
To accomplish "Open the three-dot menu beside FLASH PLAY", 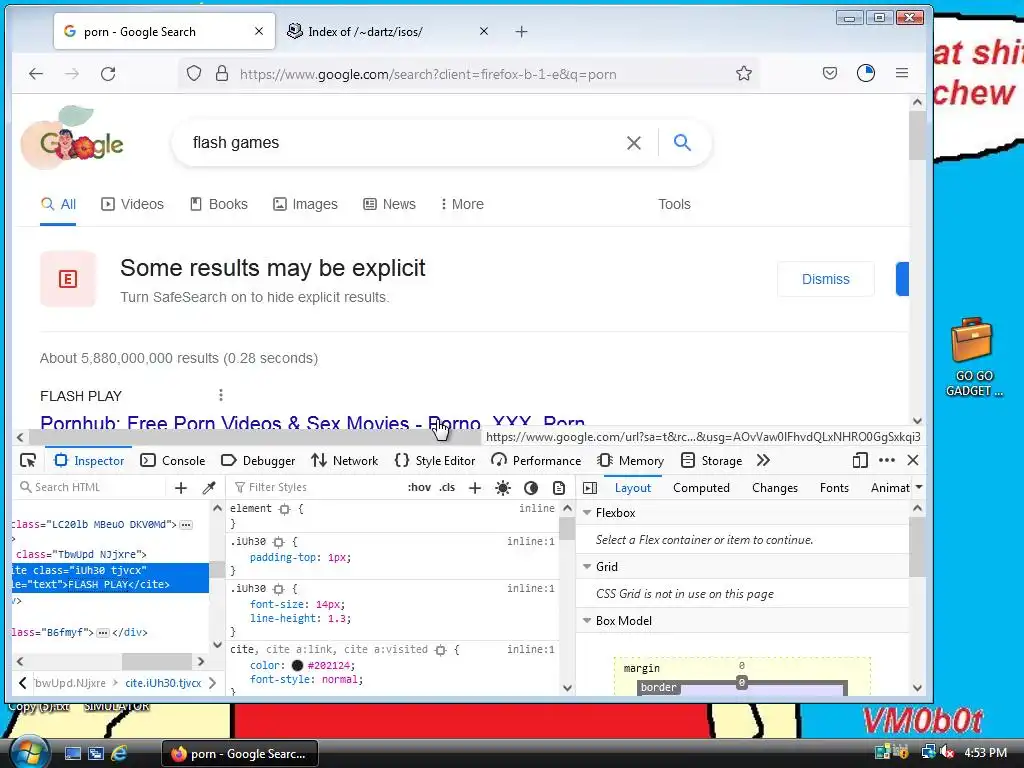I will 221,395.
